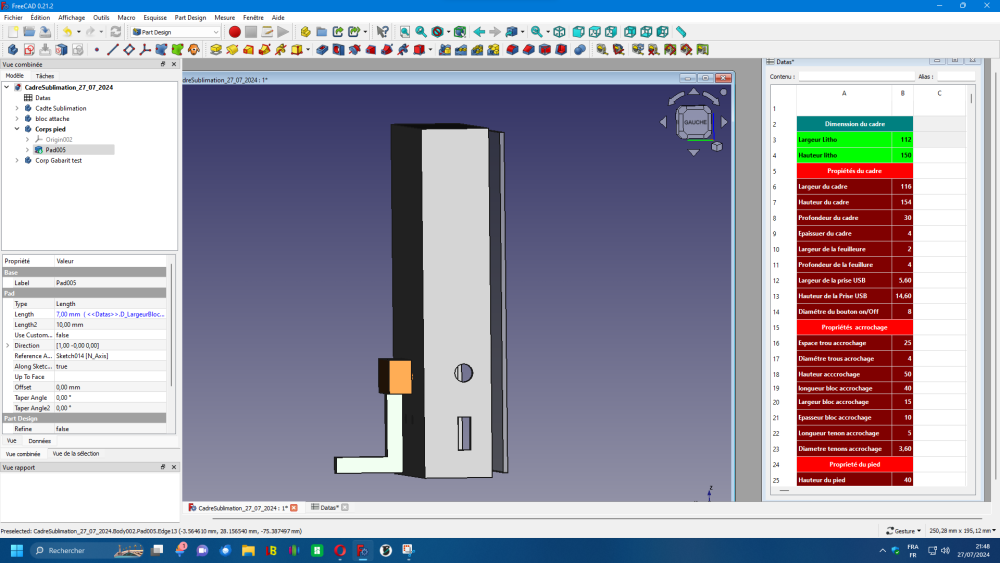Expand Corp Gabarit test node

coord(17,161)
